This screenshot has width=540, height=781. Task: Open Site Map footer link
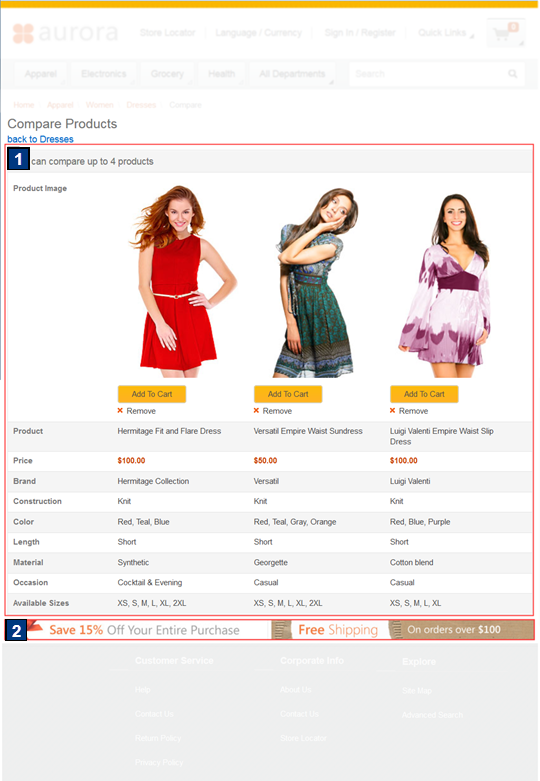click(417, 690)
